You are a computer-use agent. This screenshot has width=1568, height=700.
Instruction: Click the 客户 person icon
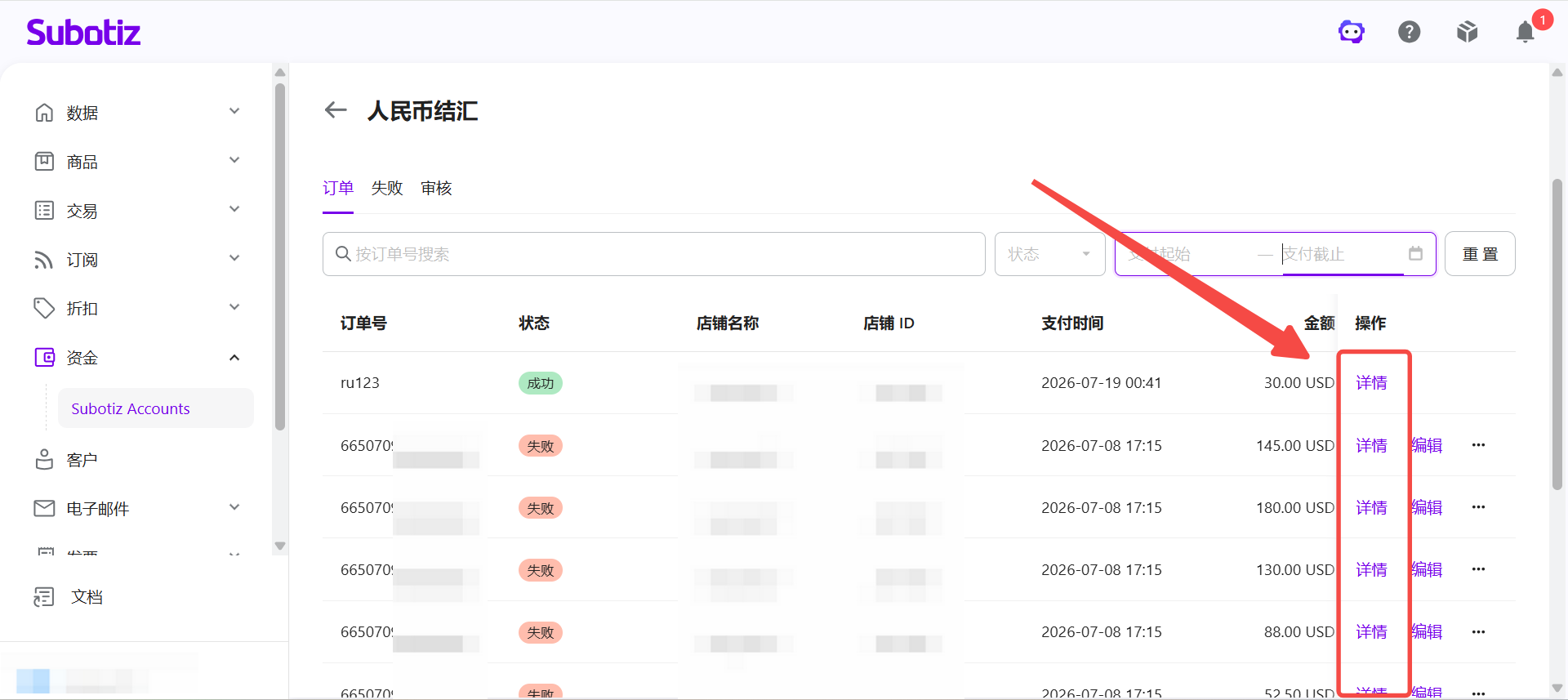[x=44, y=459]
